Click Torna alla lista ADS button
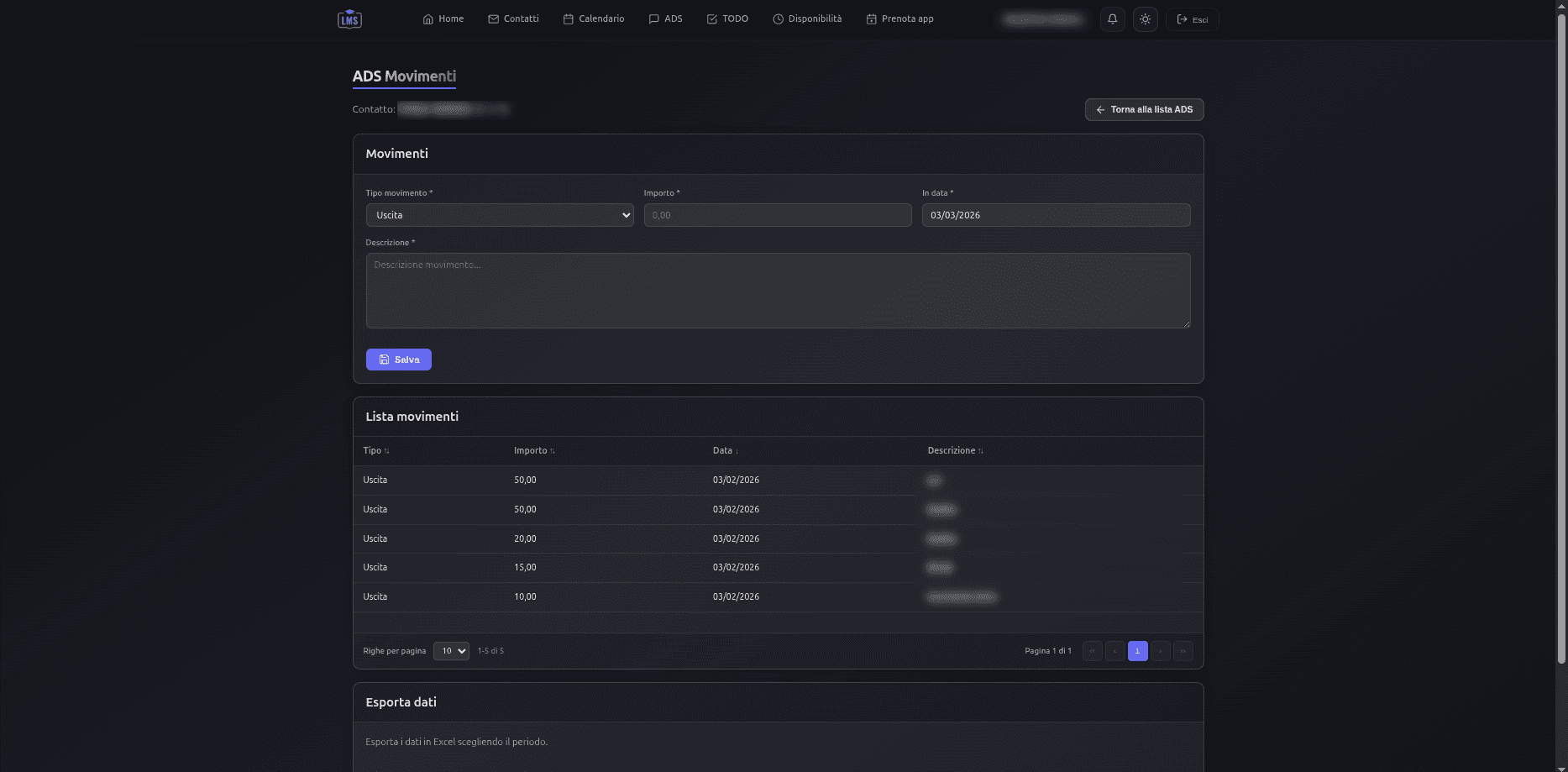 pyautogui.click(x=1144, y=110)
